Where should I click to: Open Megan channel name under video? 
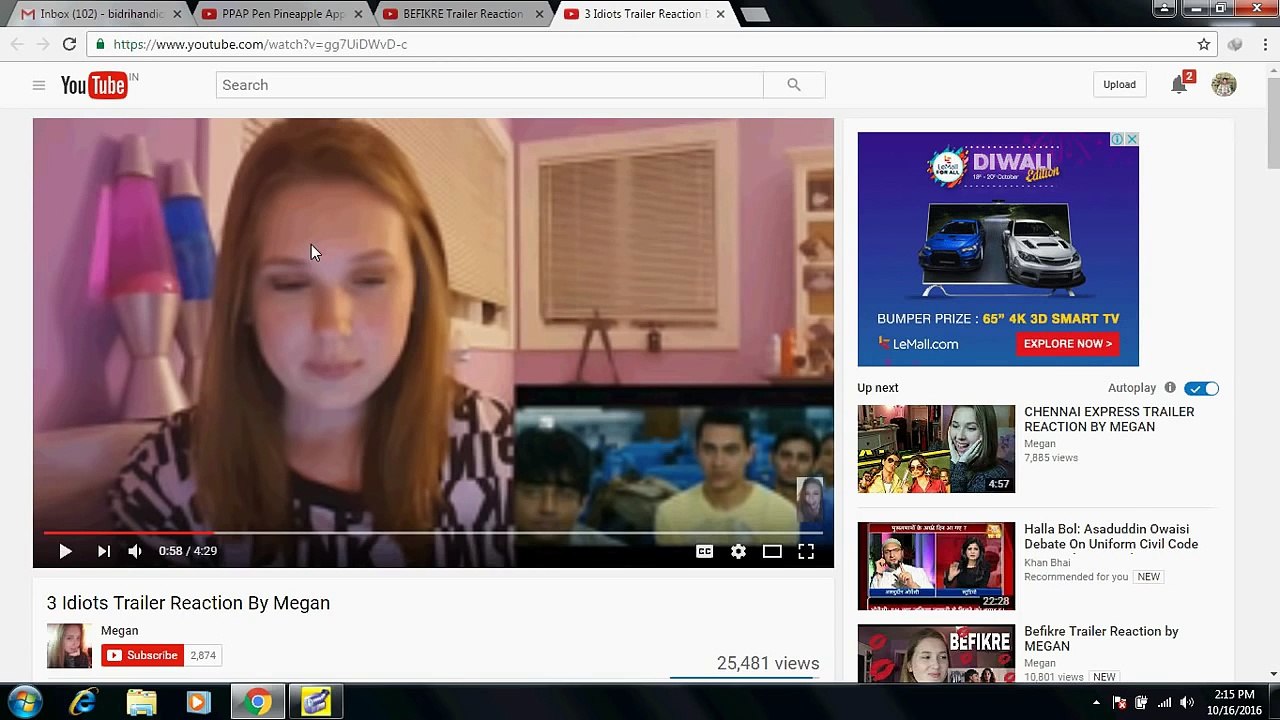tap(119, 631)
